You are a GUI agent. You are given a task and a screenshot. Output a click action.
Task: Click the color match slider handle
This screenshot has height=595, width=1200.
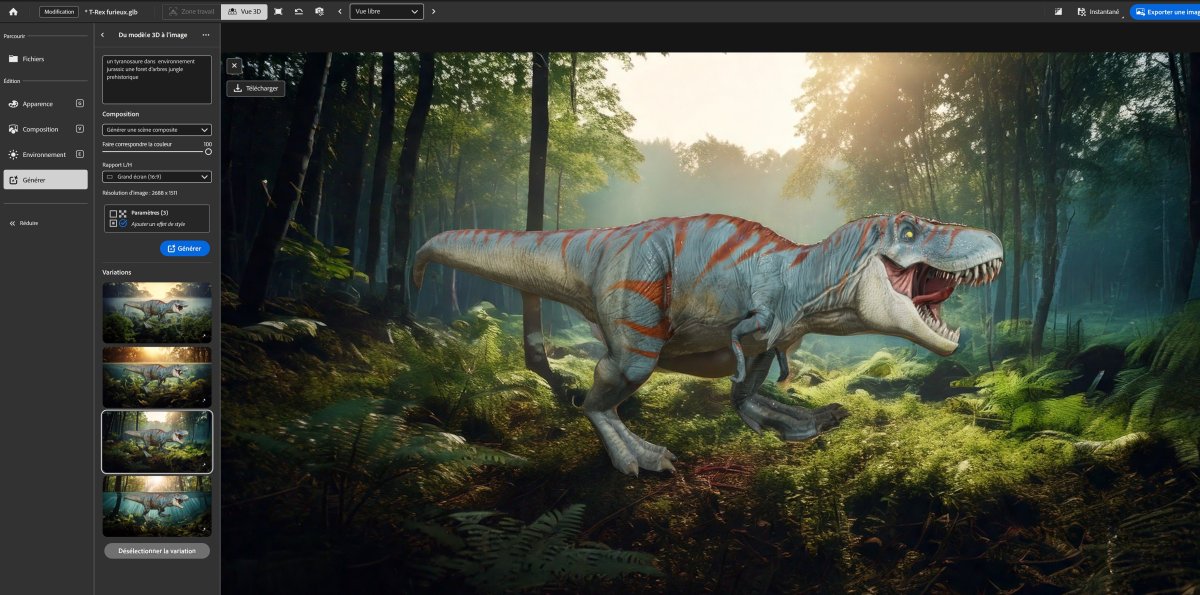click(208, 152)
